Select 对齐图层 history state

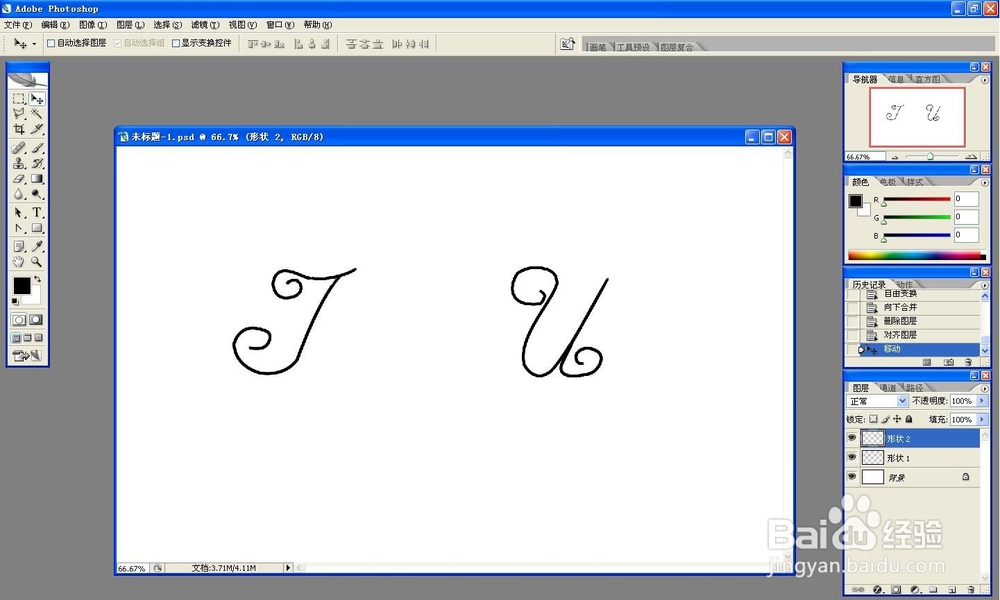(913, 335)
